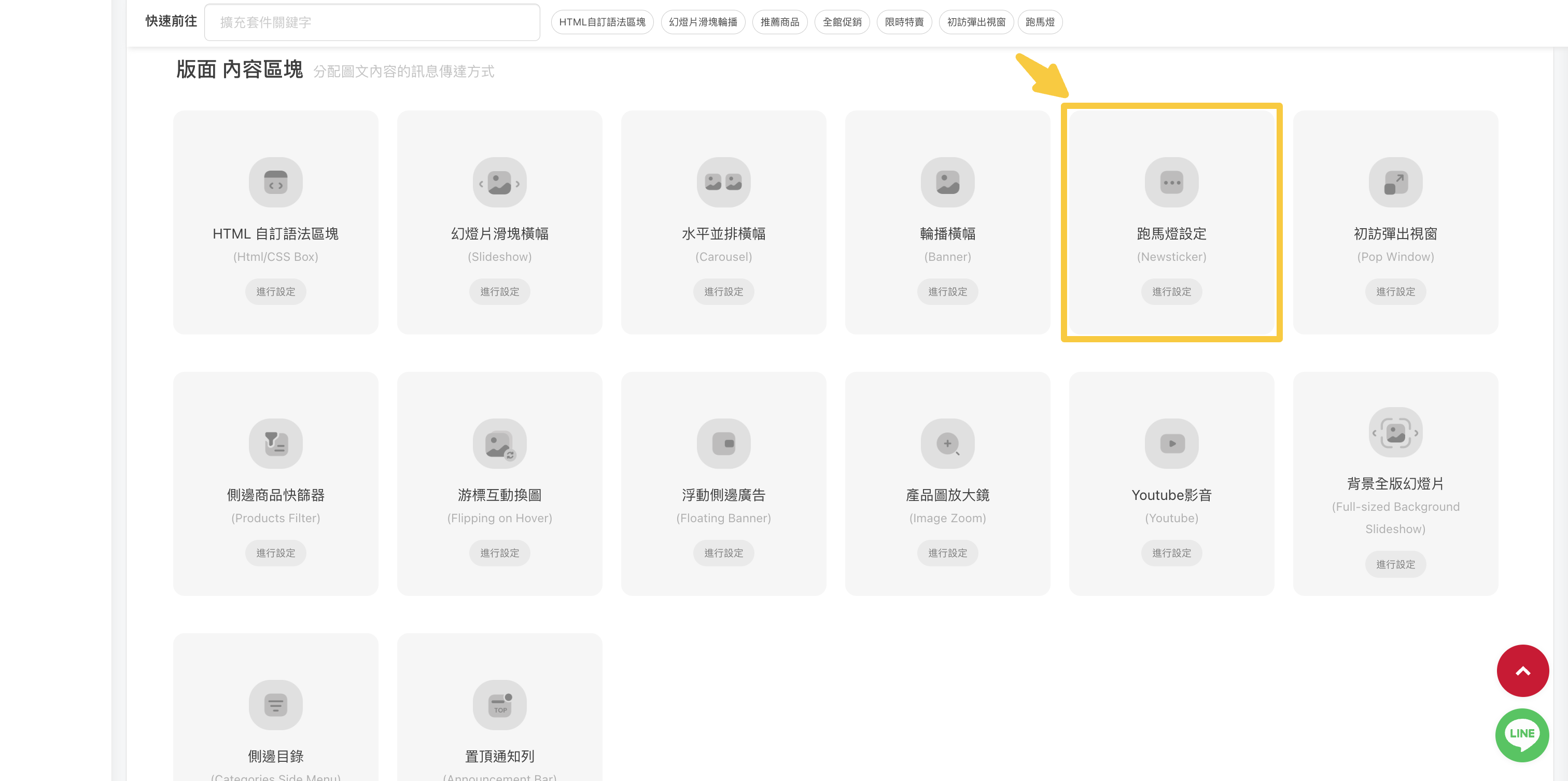Click the (Image Zoom) subtitle text
The image size is (1568, 781).
click(948, 518)
